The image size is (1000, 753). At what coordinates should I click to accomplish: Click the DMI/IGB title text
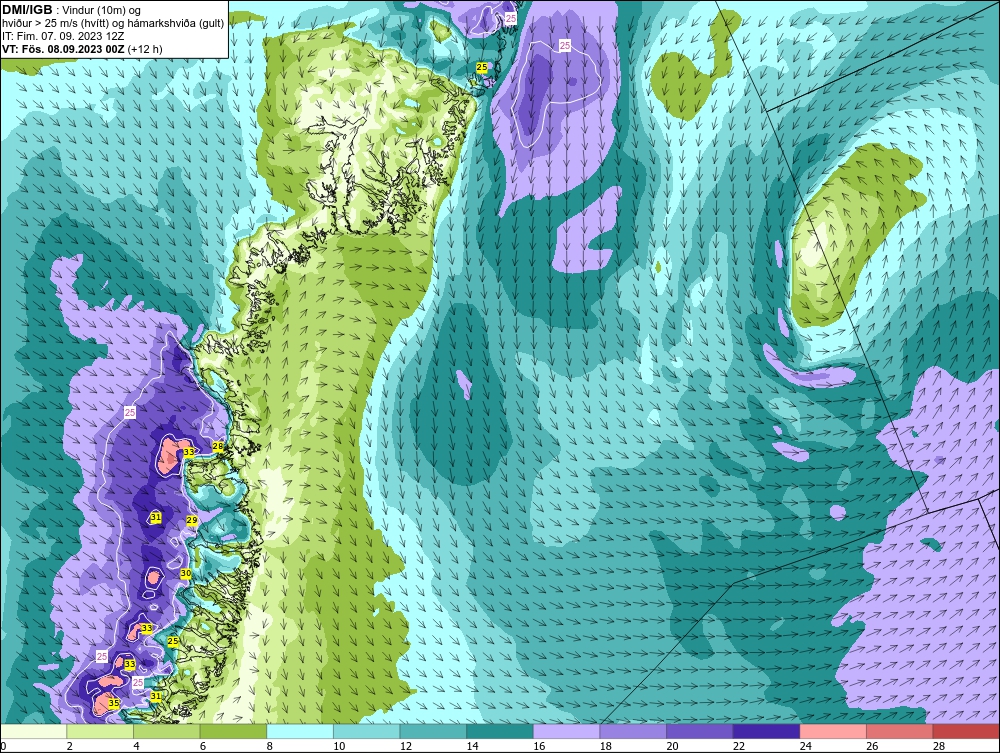[27, 10]
